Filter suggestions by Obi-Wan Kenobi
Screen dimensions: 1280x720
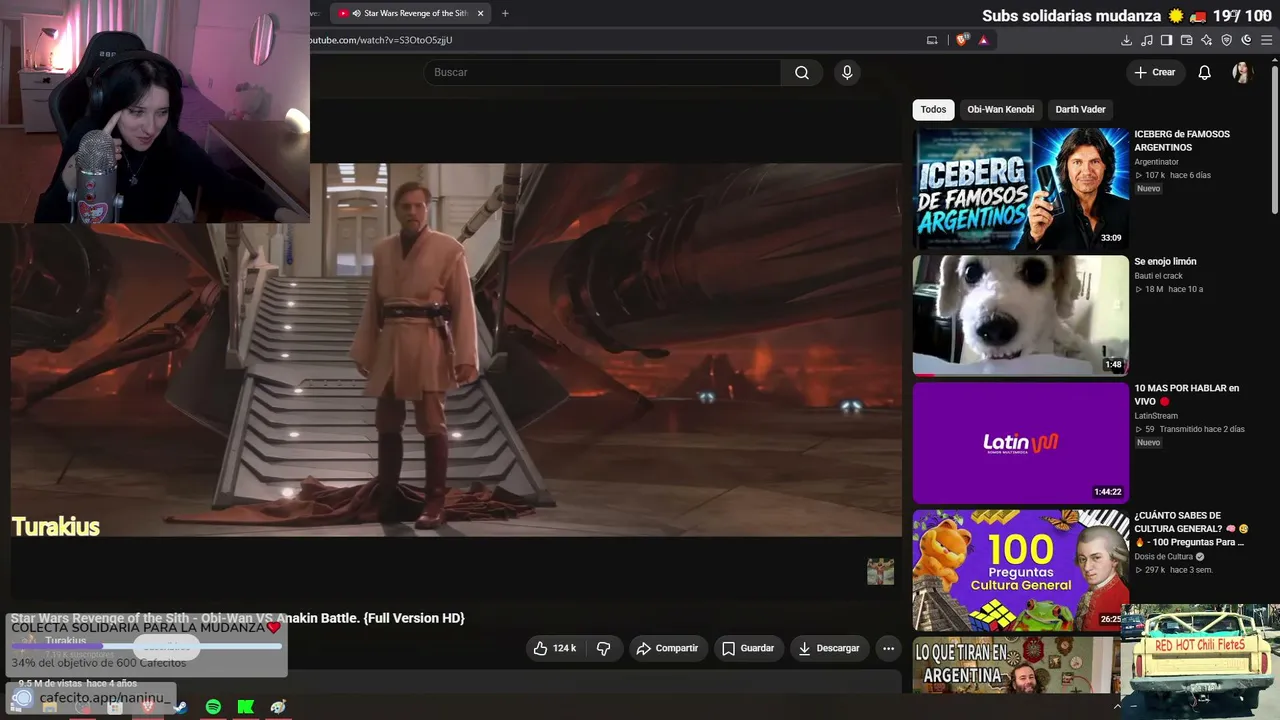pos(1000,109)
